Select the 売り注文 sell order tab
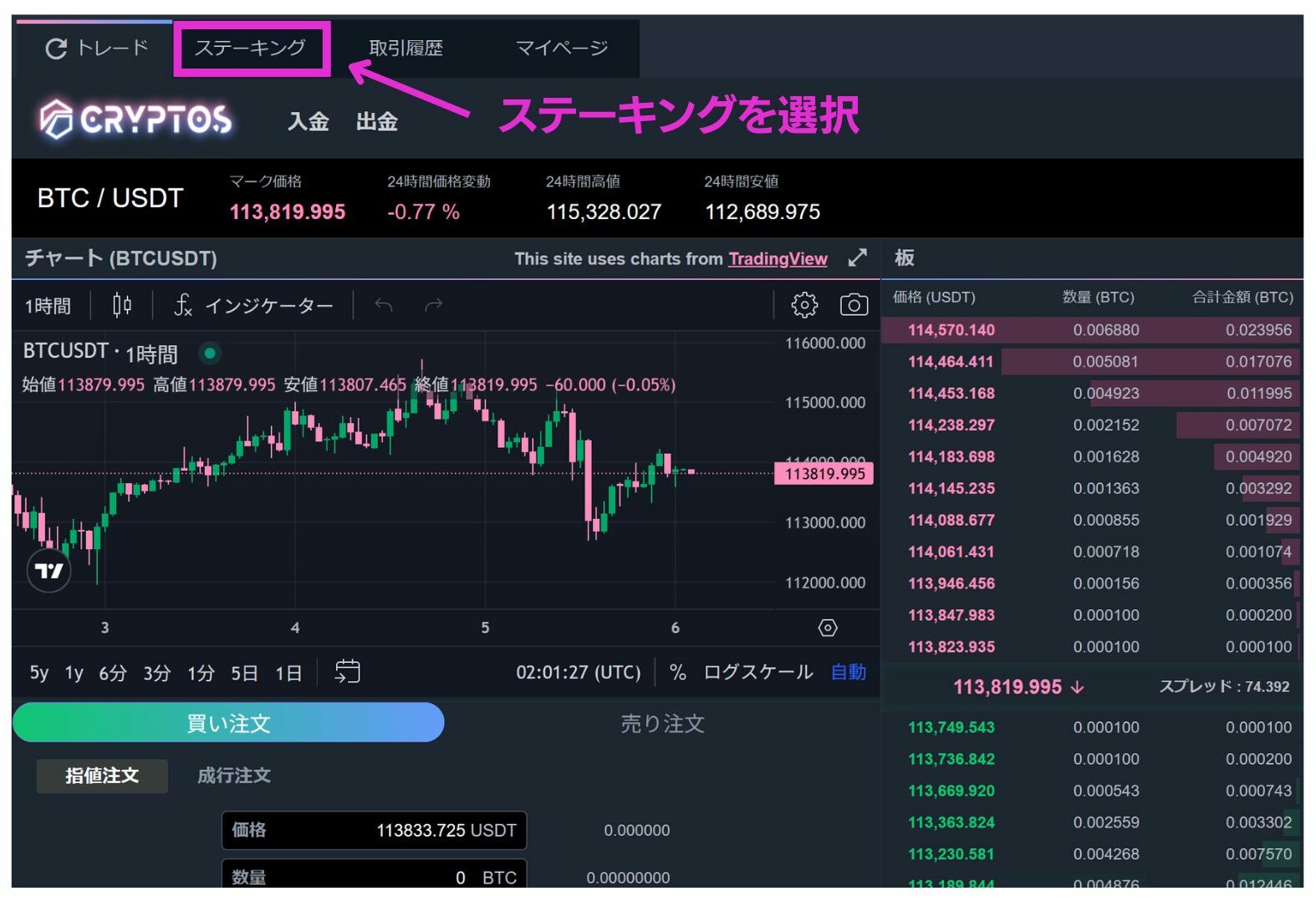This screenshot has width=1316, height=901. (662, 723)
